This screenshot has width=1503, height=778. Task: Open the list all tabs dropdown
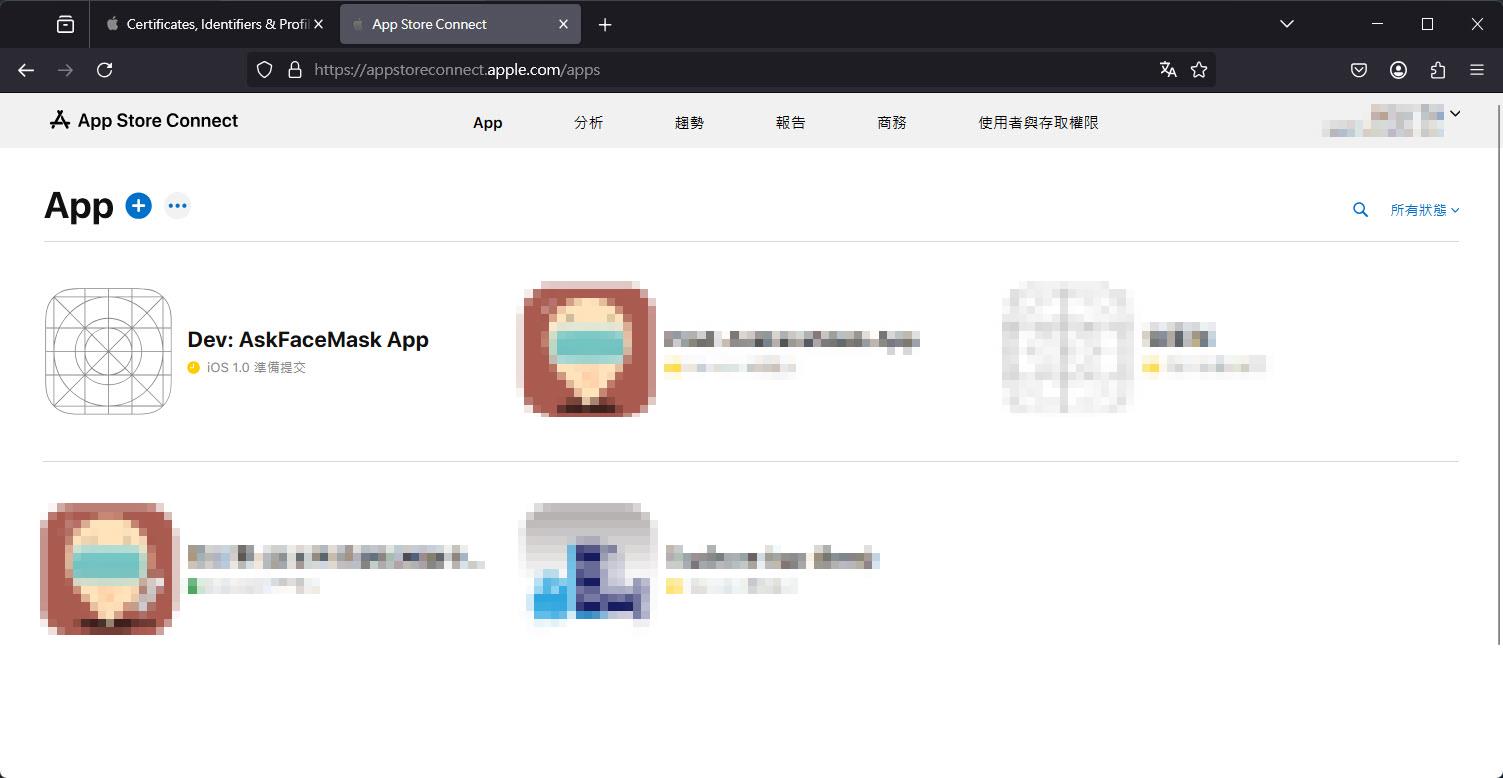click(1287, 24)
